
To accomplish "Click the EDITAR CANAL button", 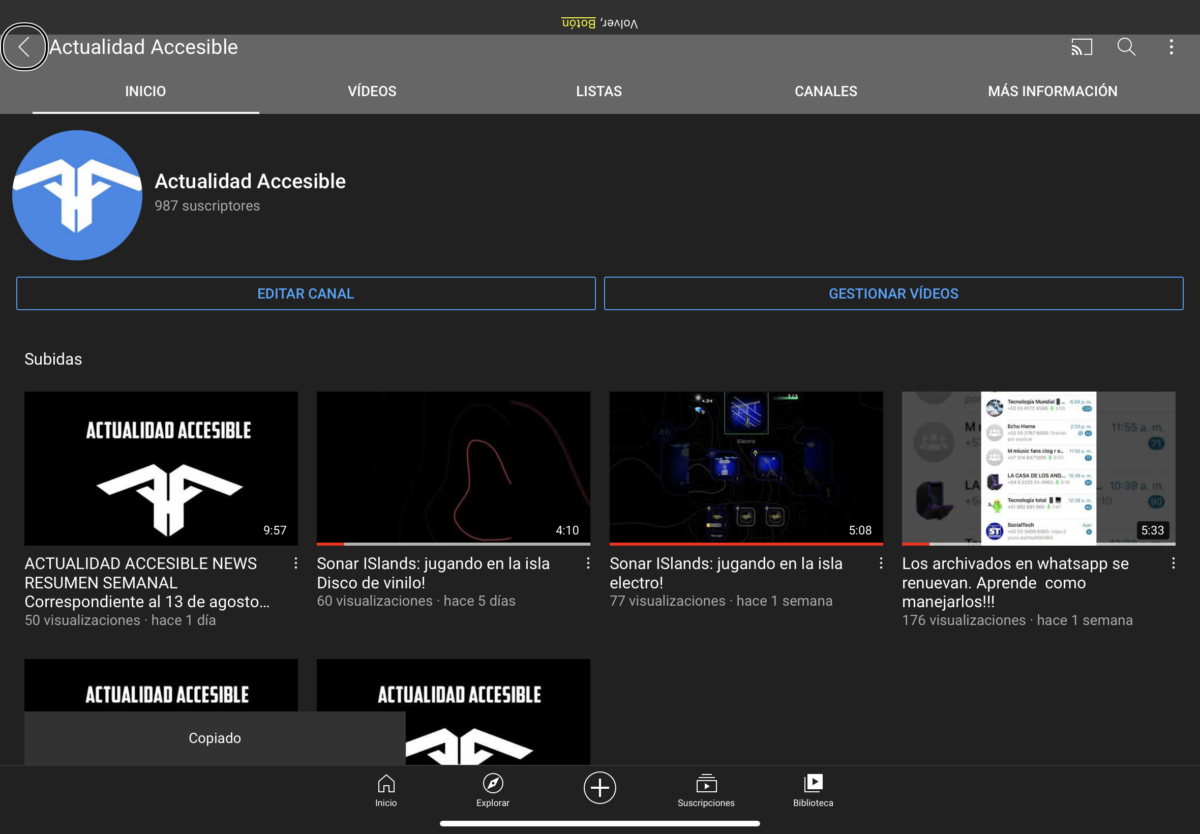I will pos(306,294).
